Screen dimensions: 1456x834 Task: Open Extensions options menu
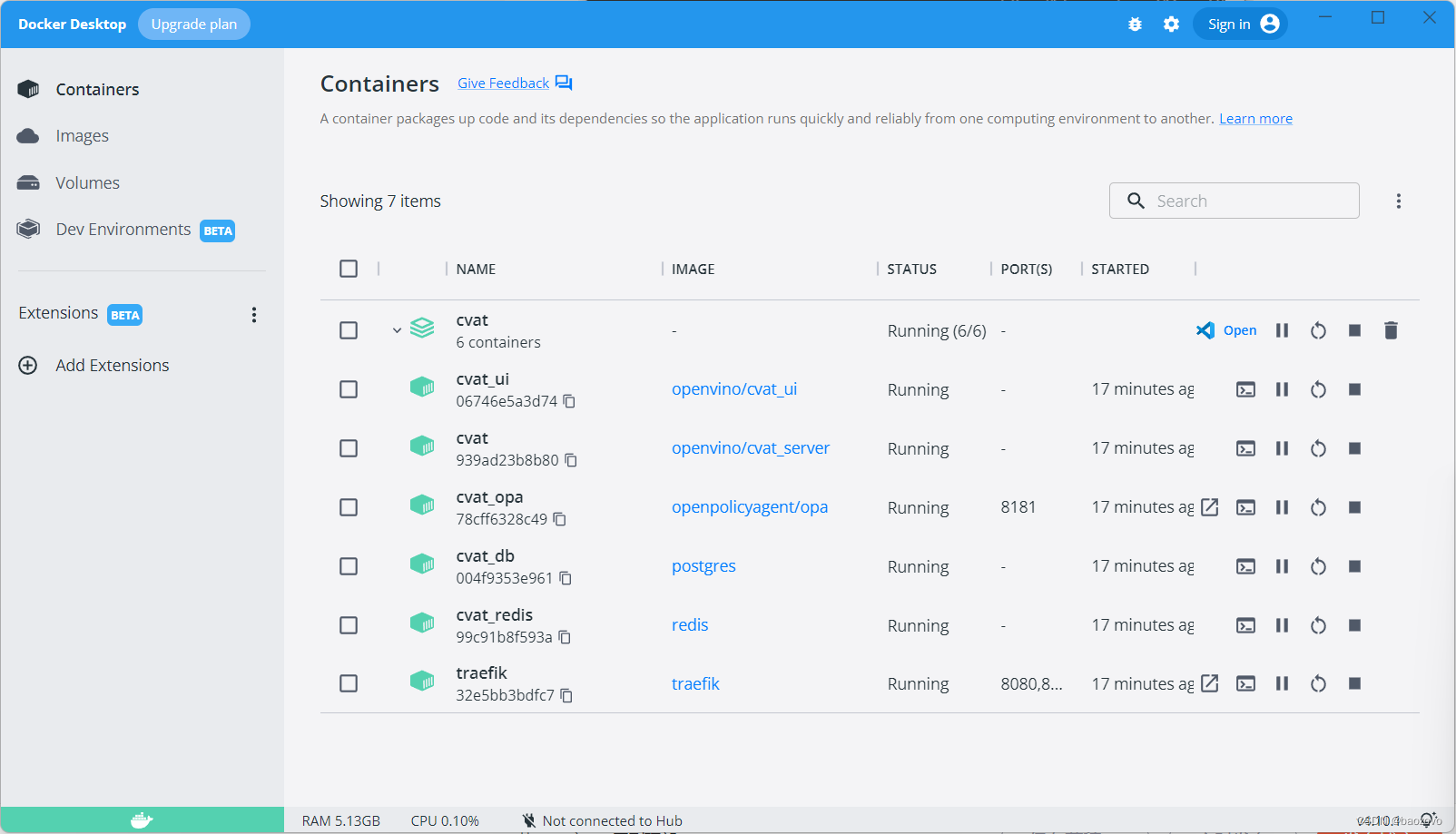click(x=254, y=315)
